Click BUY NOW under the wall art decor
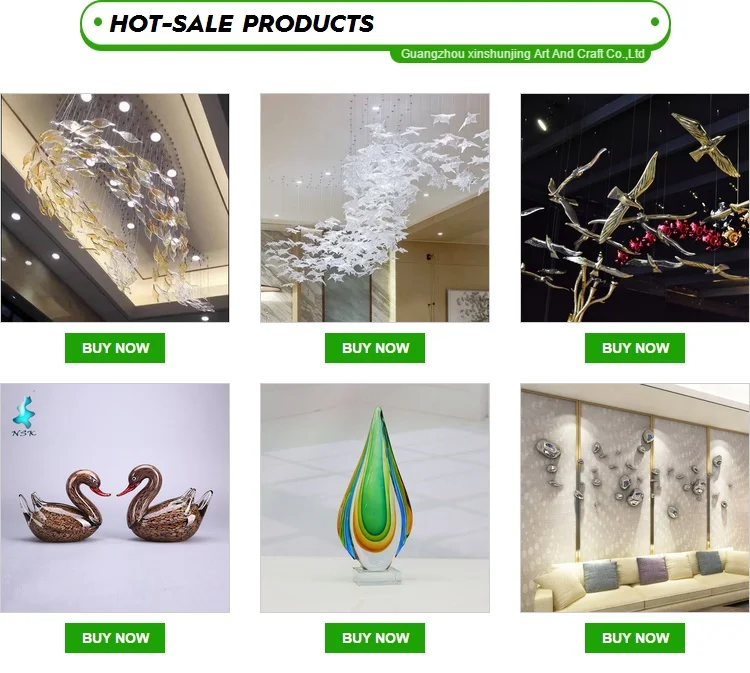 (x=635, y=638)
